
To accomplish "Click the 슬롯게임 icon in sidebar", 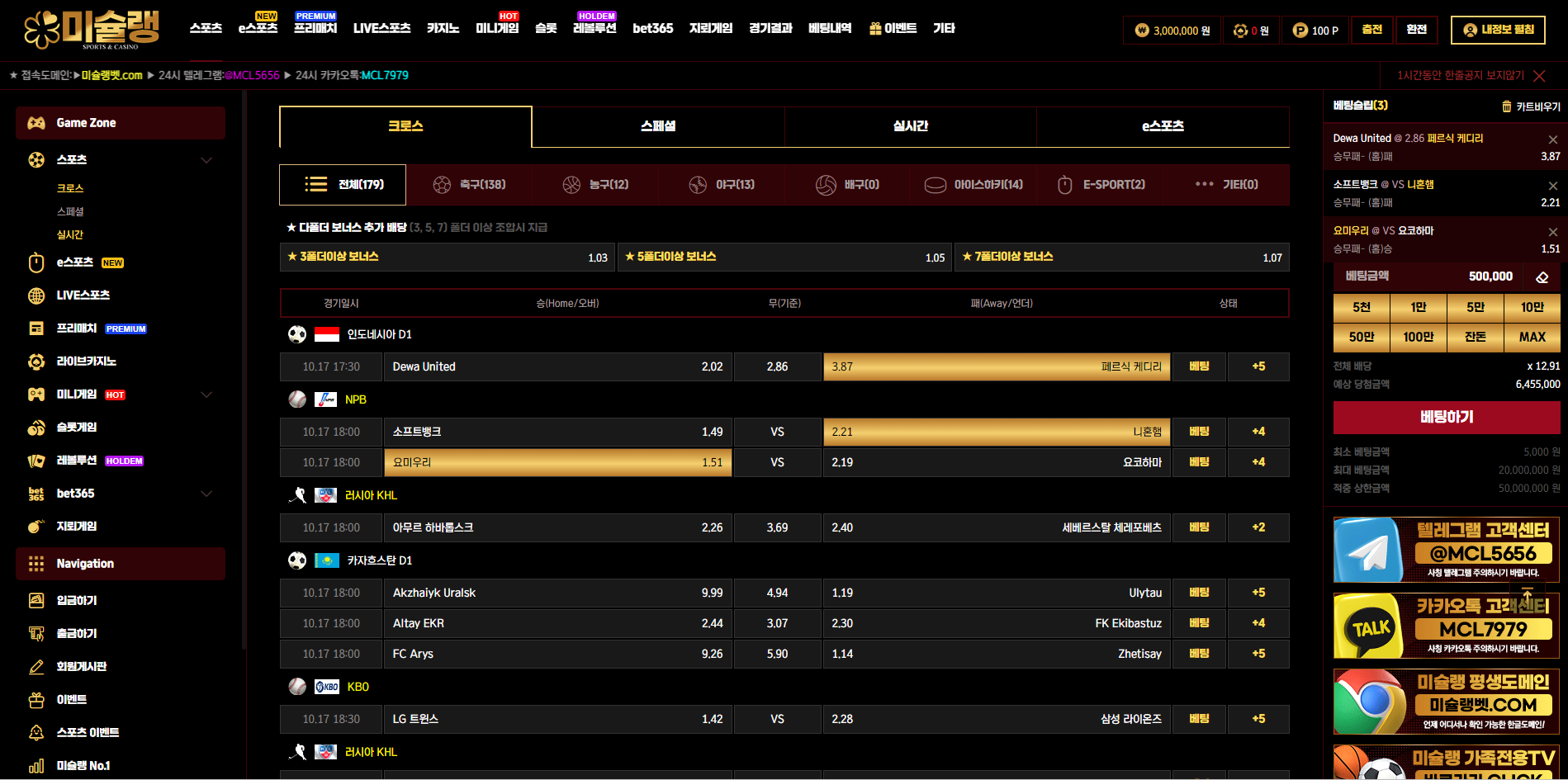I will click(36, 428).
